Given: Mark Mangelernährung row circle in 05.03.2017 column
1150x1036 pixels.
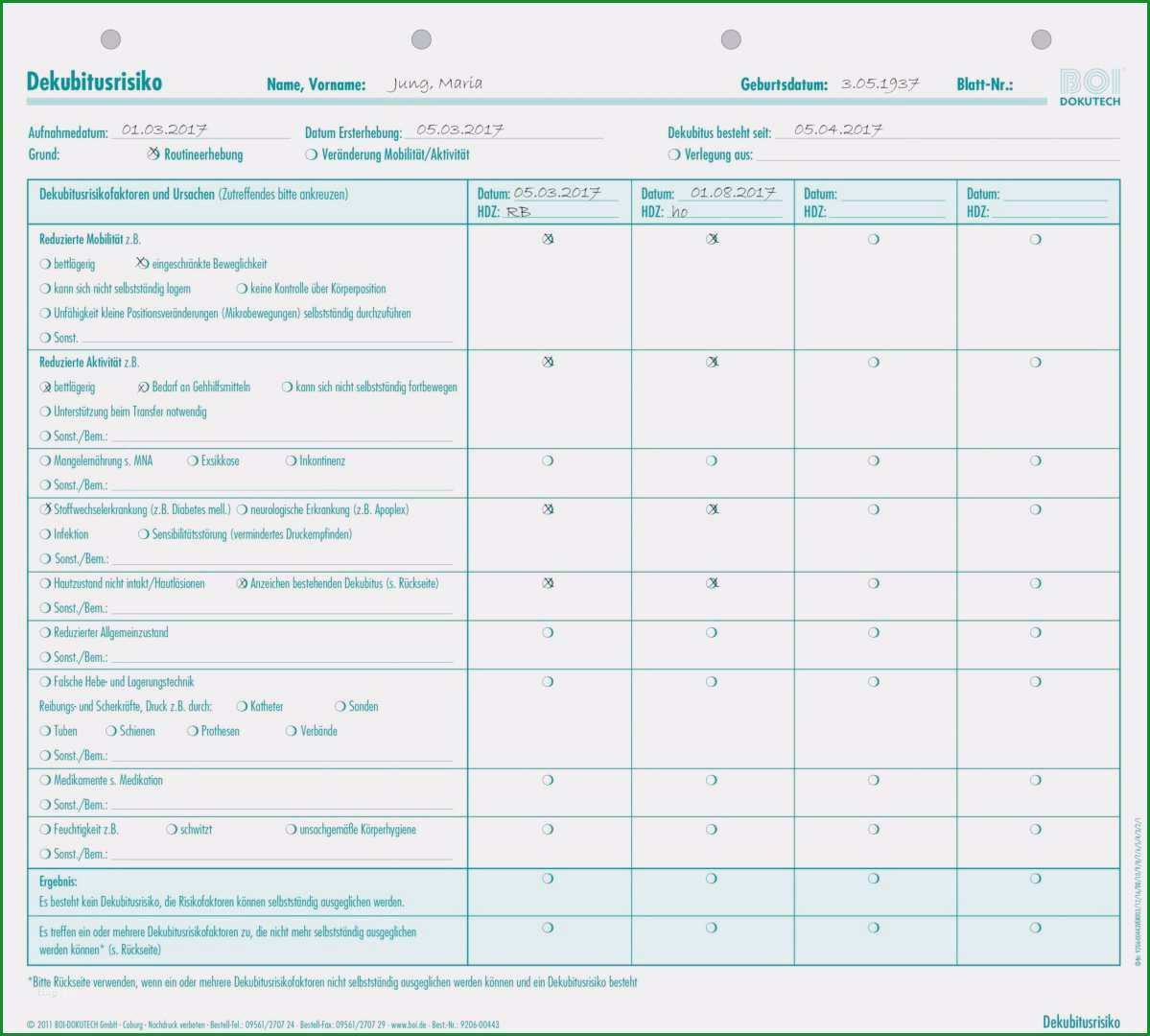Looking at the screenshot, I should pyautogui.click(x=548, y=460).
